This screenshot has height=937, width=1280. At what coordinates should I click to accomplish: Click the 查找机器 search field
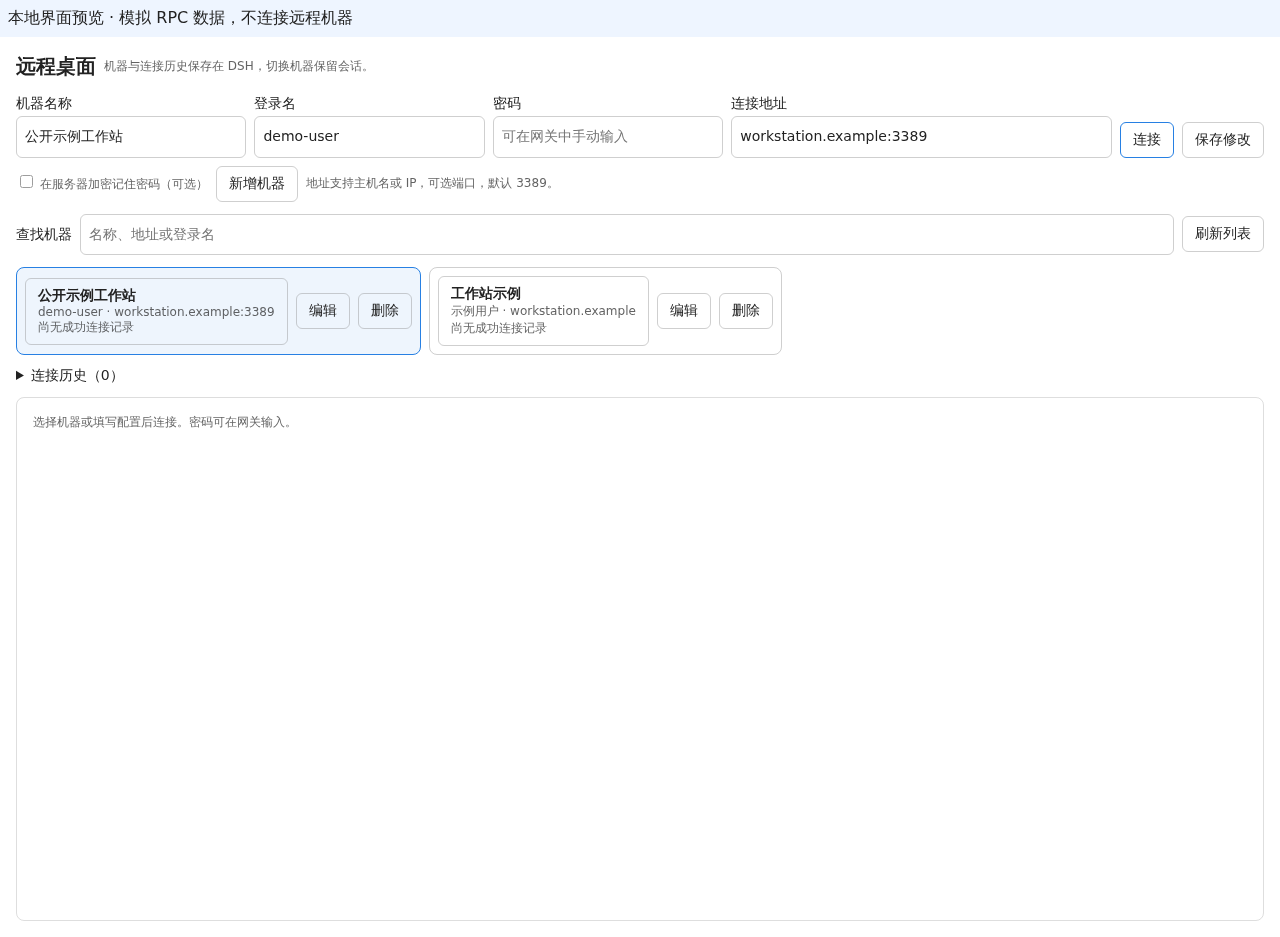627,234
